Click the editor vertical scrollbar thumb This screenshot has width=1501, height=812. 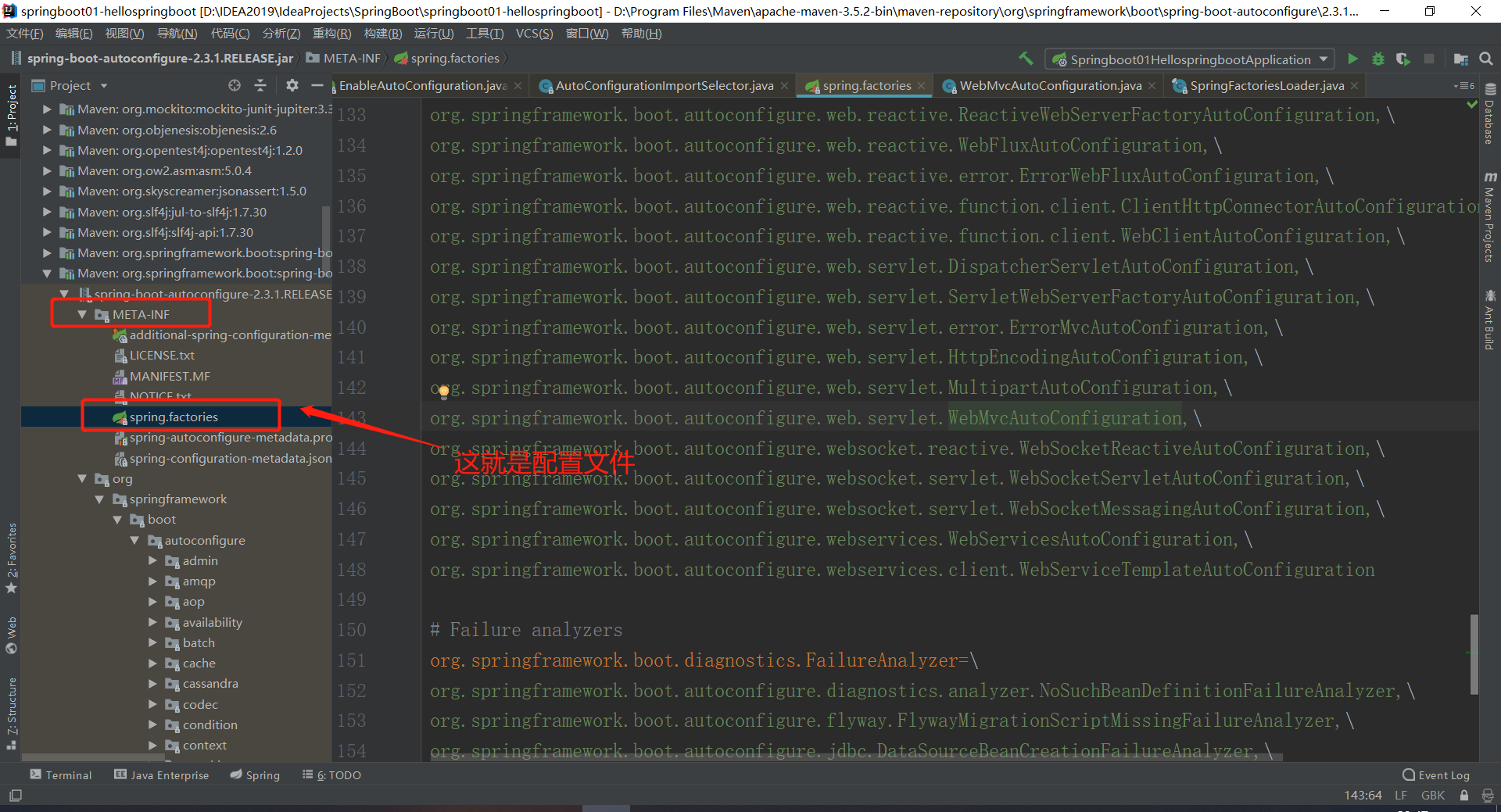tap(1474, 654)
